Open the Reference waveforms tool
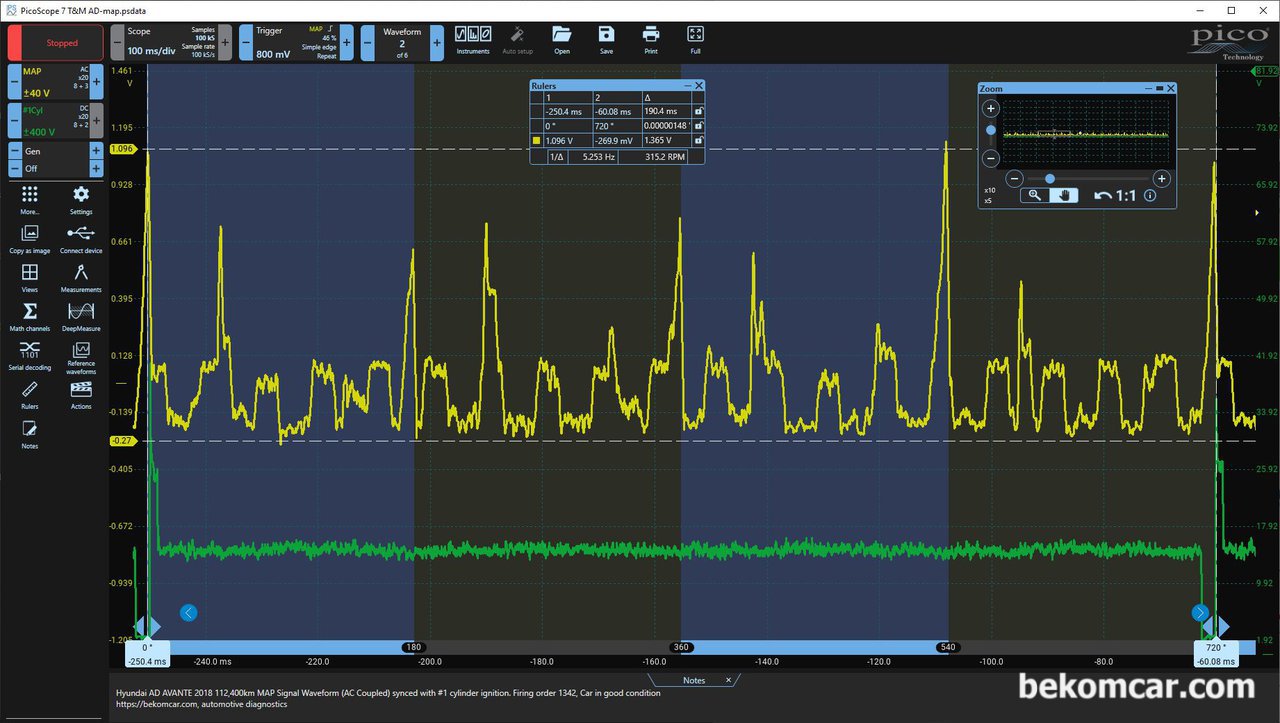Image resolution: width=1280 pixels, height=723 pixels. (x=81, y=357)
